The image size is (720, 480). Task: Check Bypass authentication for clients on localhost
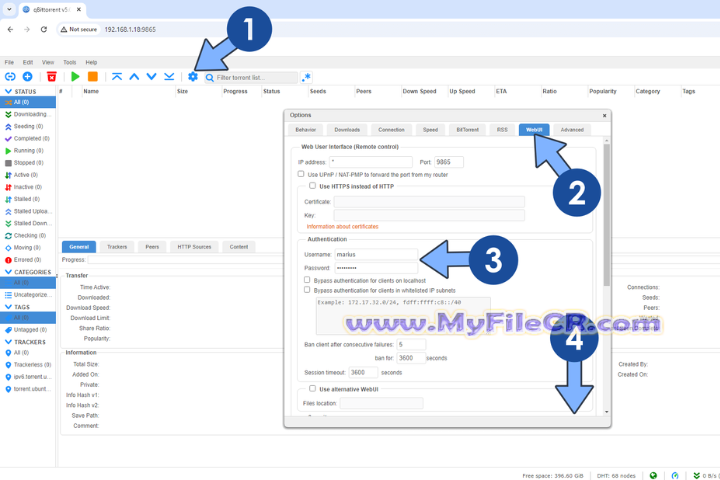click(307, 280)
